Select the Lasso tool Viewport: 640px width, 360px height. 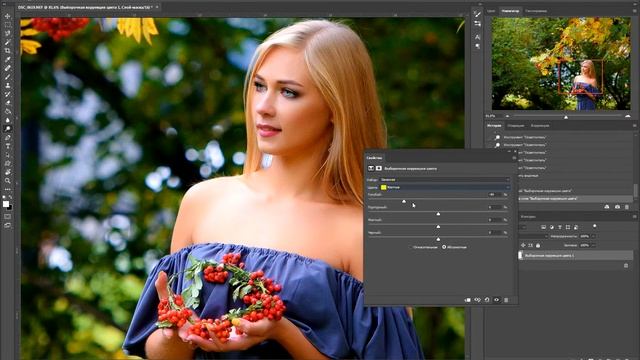pos(7,33)
